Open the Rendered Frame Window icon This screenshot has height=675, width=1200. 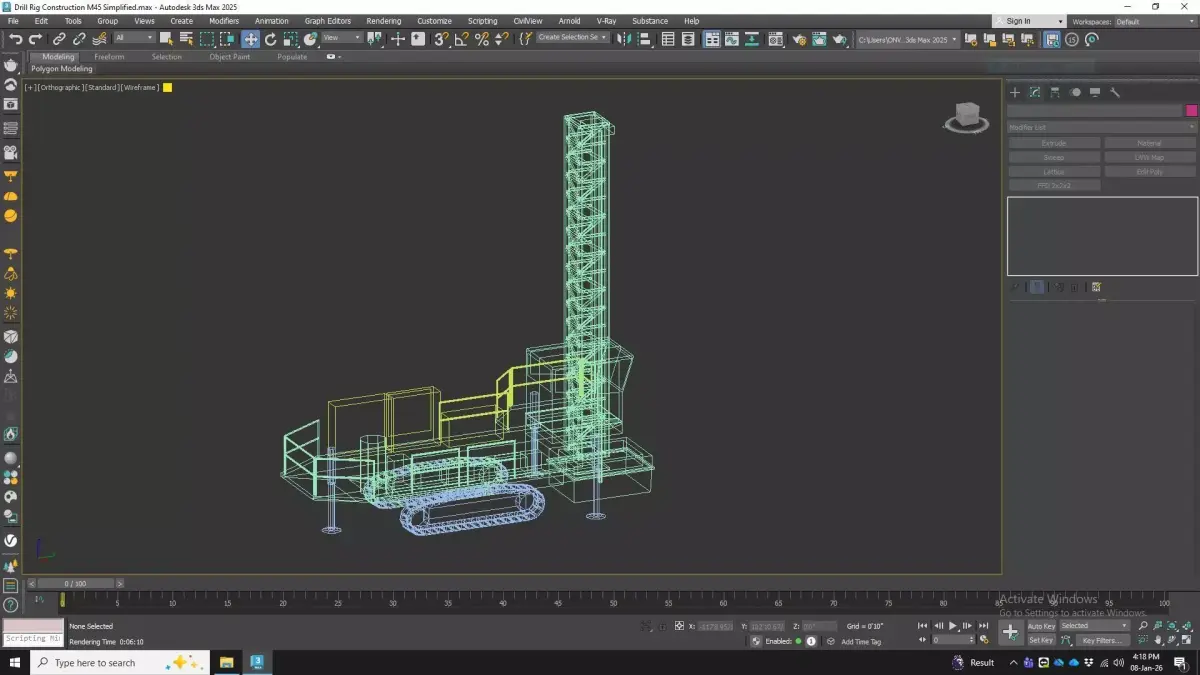tap(819, 39)
